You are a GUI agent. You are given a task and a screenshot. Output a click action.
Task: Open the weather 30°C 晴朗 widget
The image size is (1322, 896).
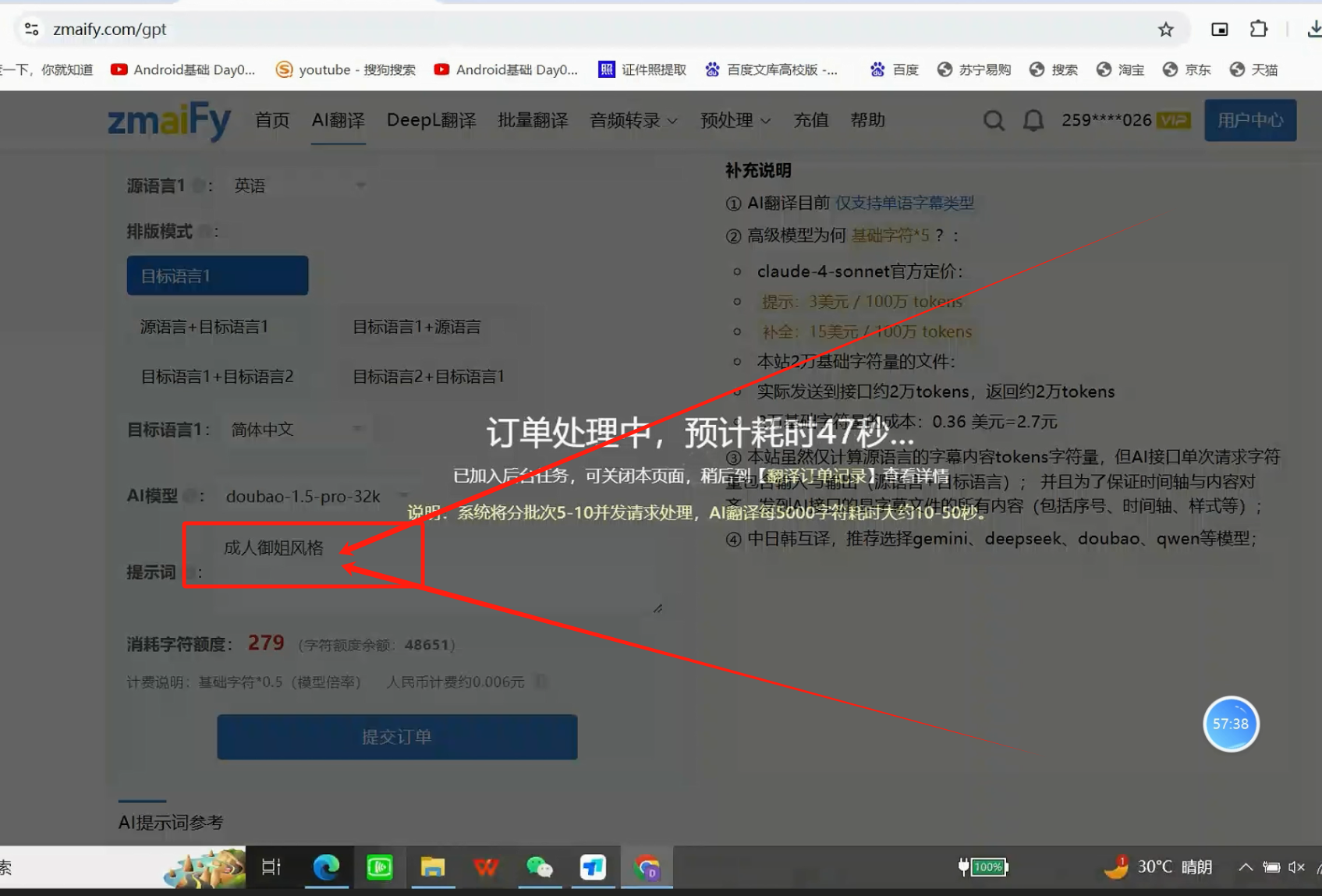[1157, 867]
